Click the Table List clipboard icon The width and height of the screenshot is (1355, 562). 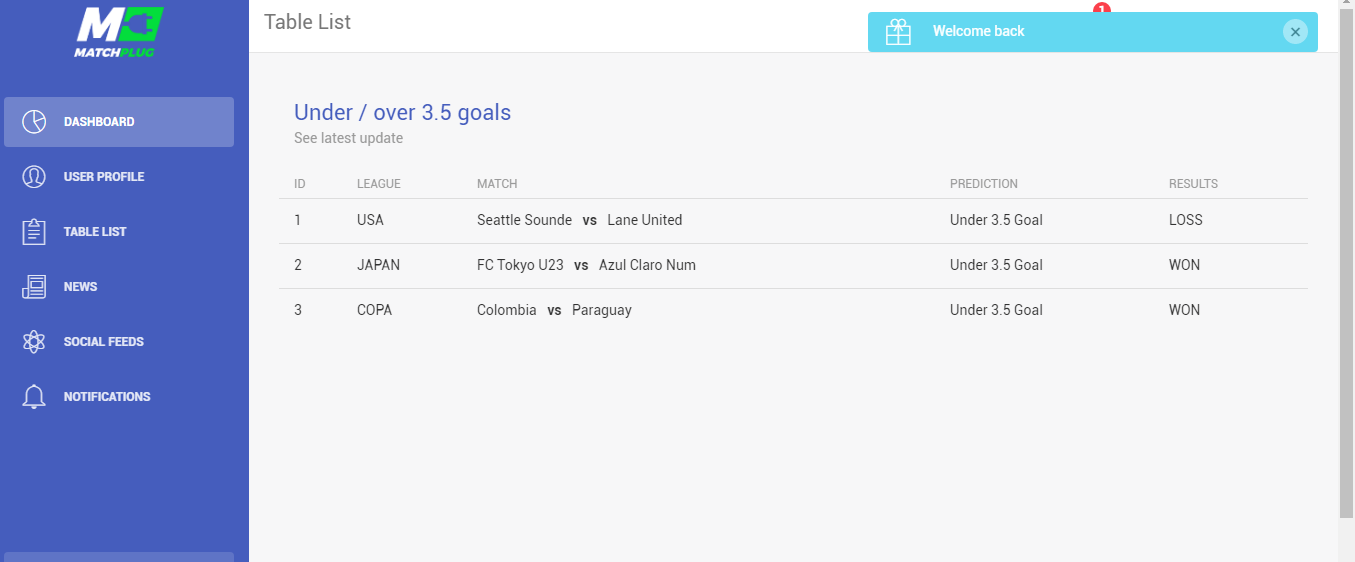pos(34,232)
